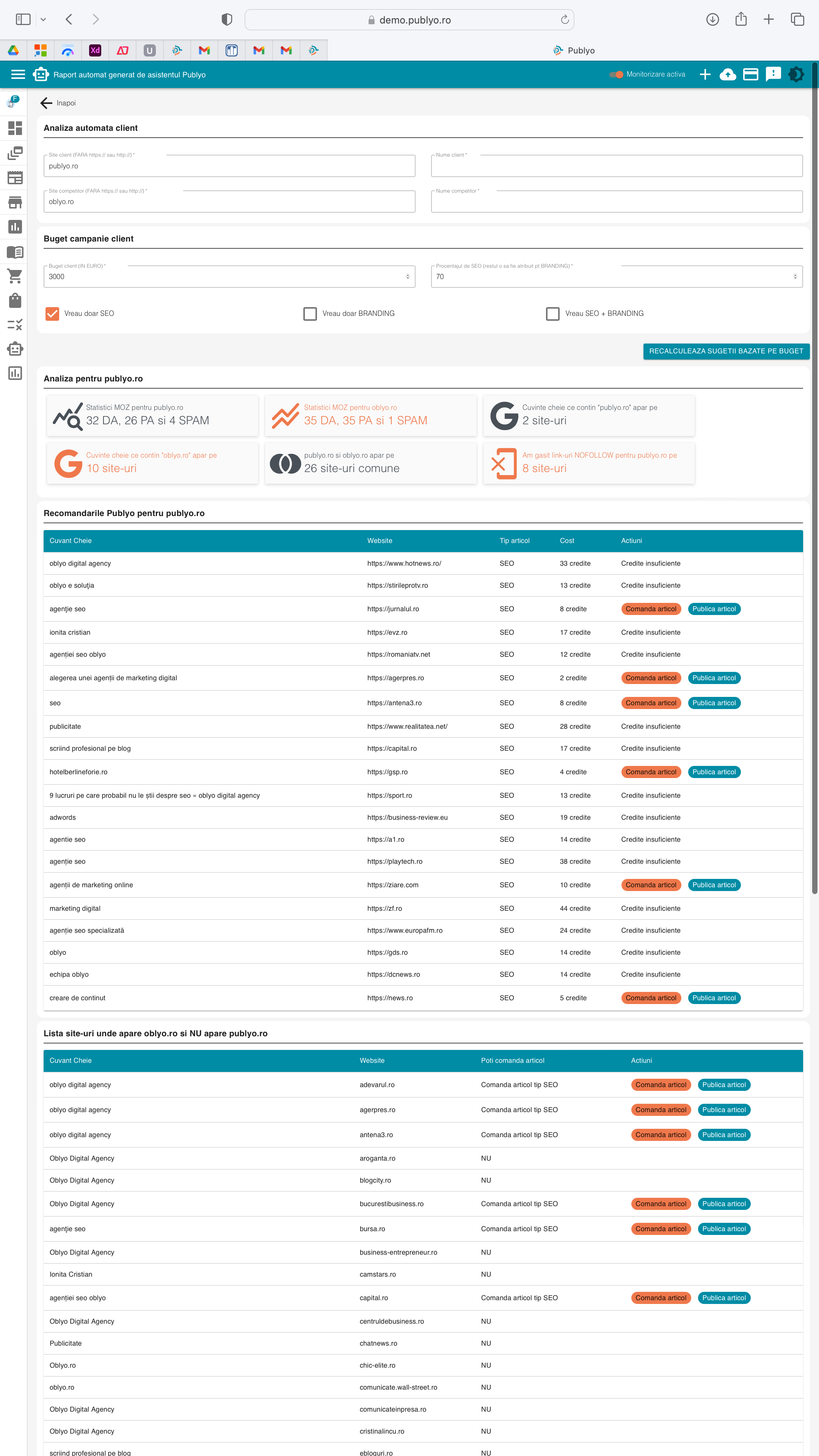Open the credit card payment icon
The image size is (819, 1456).
coord(751,75)
